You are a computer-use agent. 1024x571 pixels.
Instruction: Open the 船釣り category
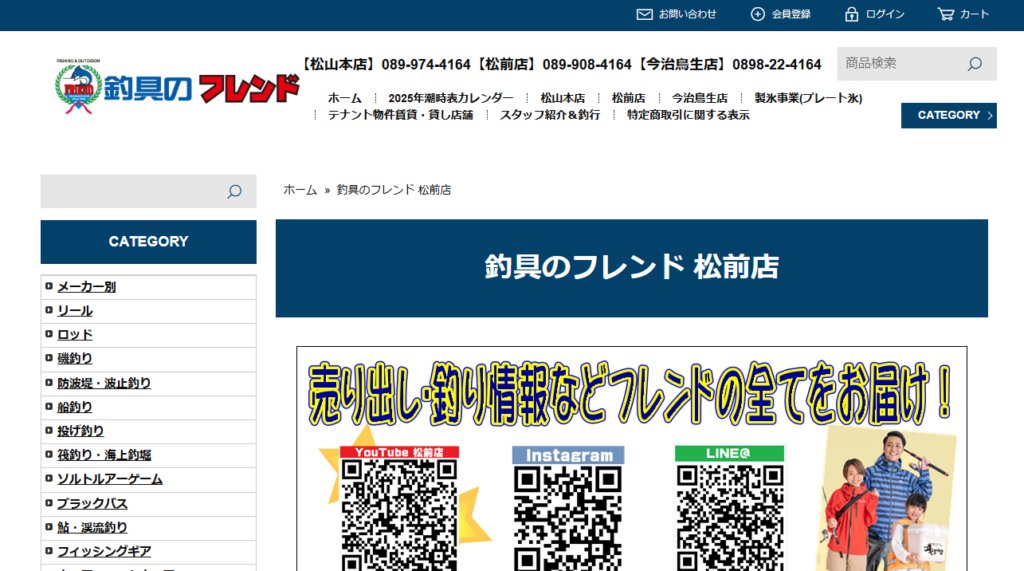click(75, 407)
